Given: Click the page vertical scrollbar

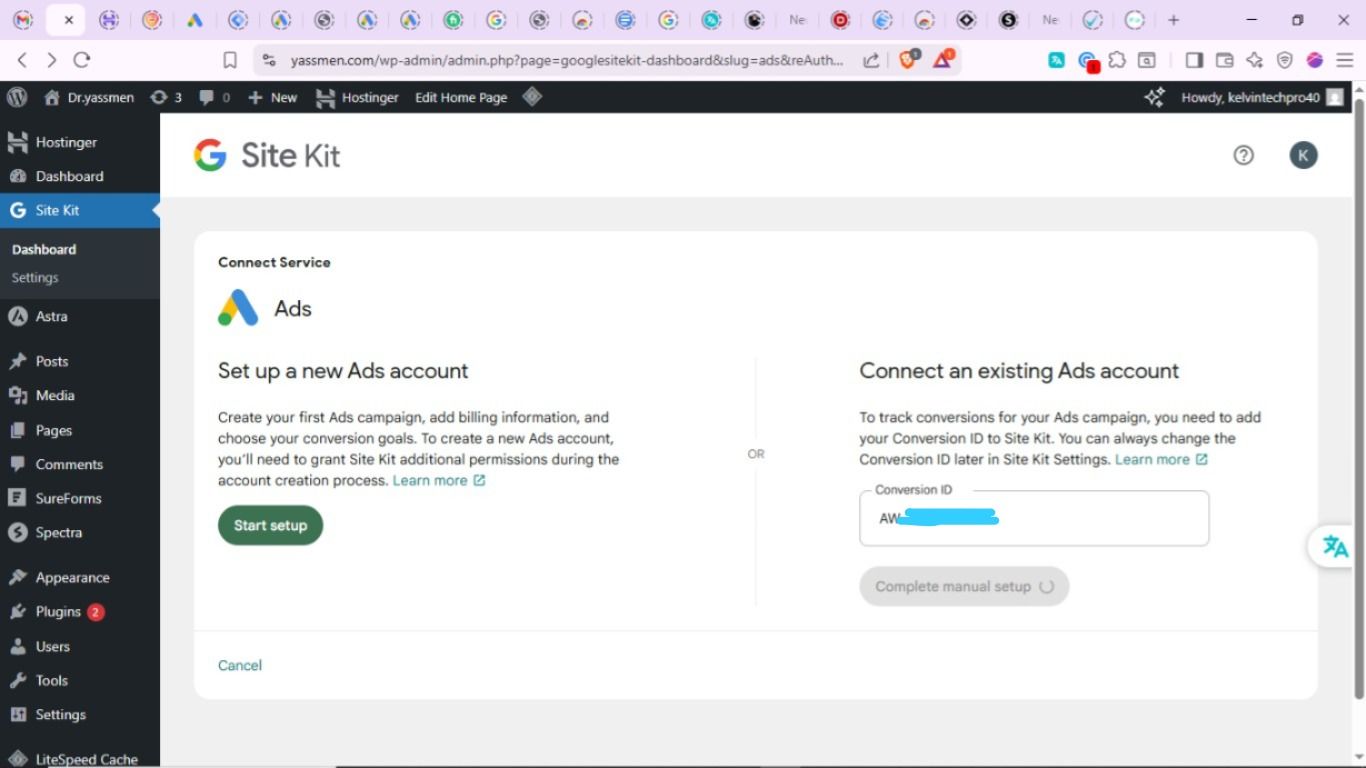Looking at the screenshot, I should coord(1358,400).
